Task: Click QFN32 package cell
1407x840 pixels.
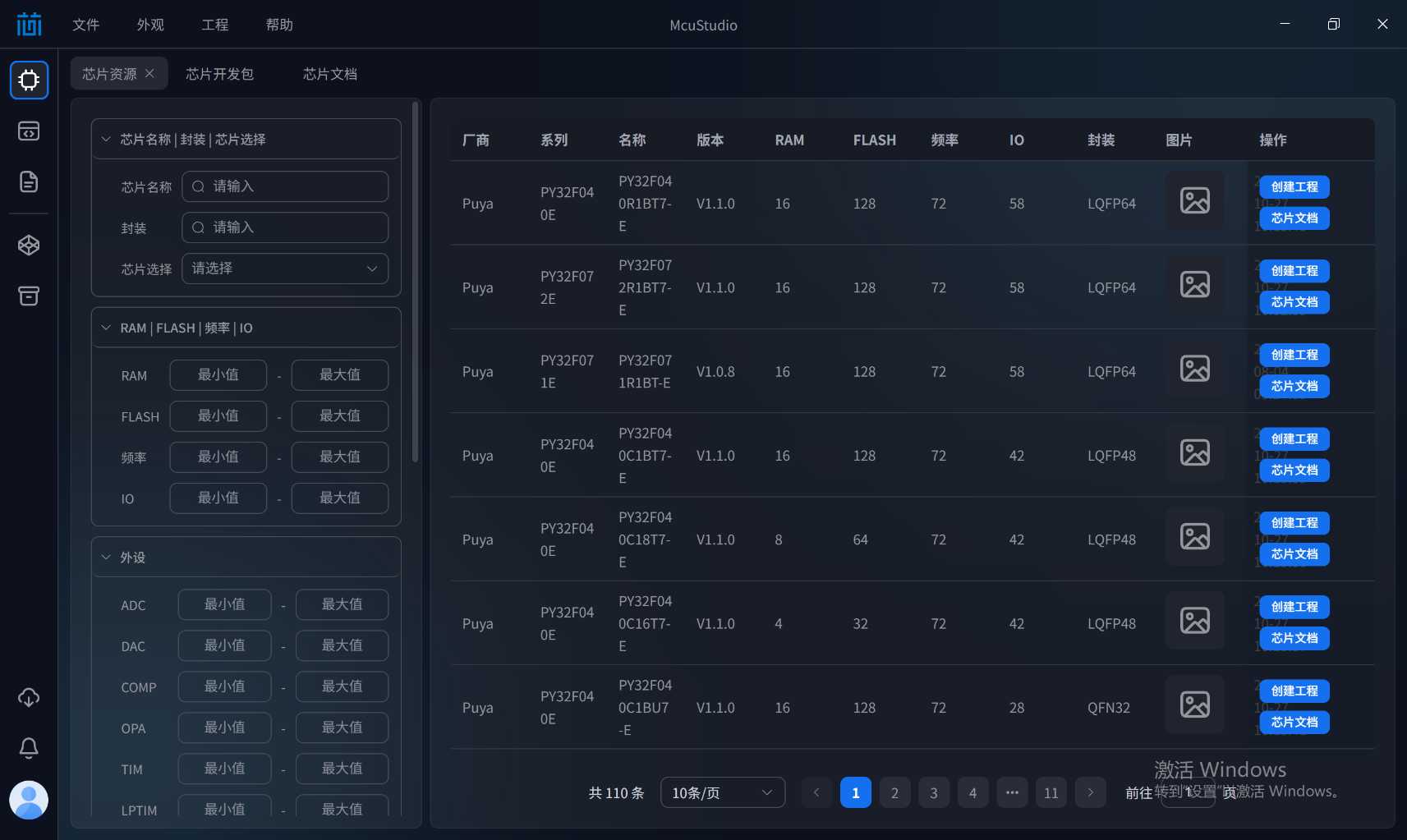Action: (x=1109, y=708)
